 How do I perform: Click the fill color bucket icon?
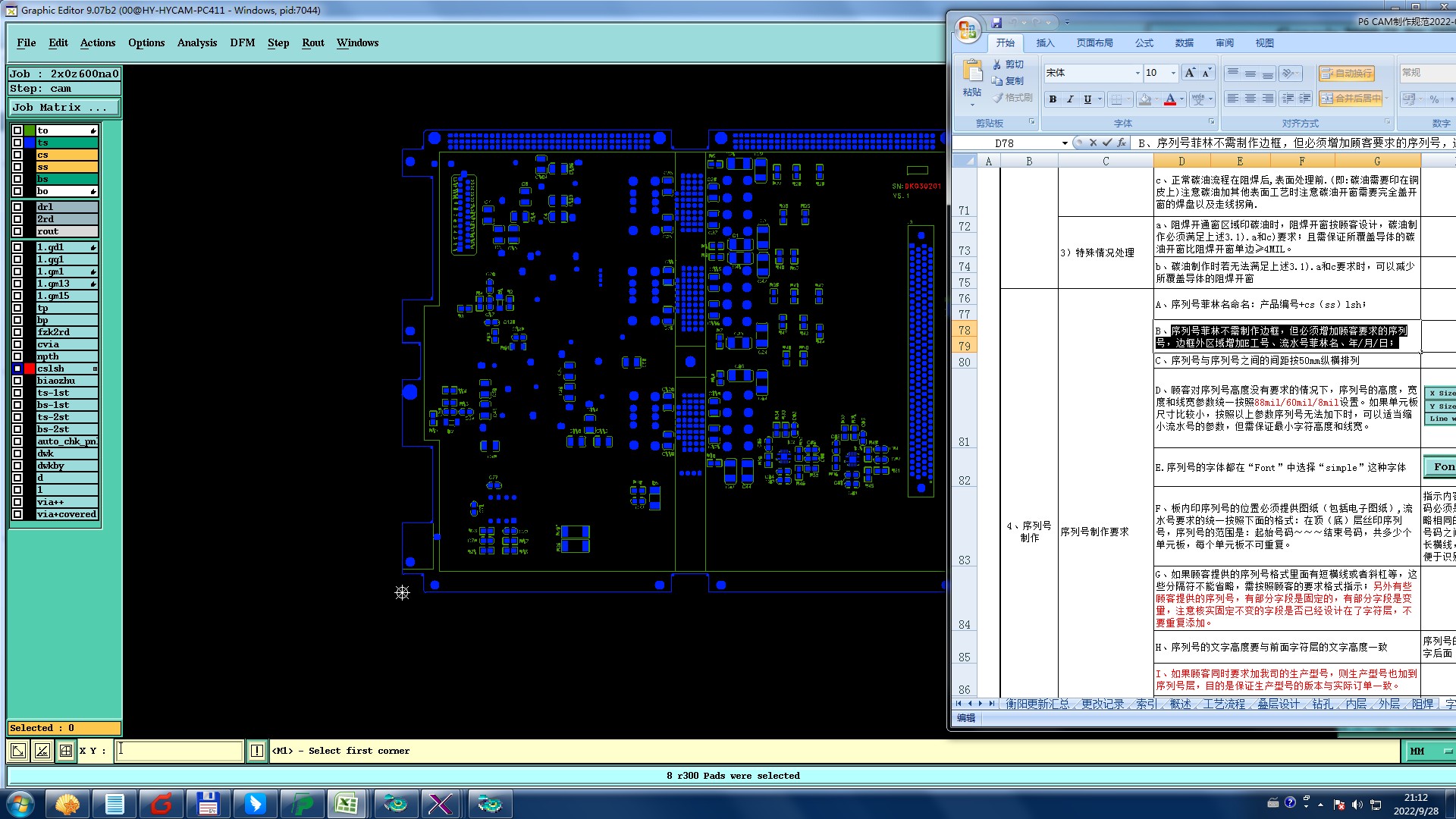pos(1145,99)
